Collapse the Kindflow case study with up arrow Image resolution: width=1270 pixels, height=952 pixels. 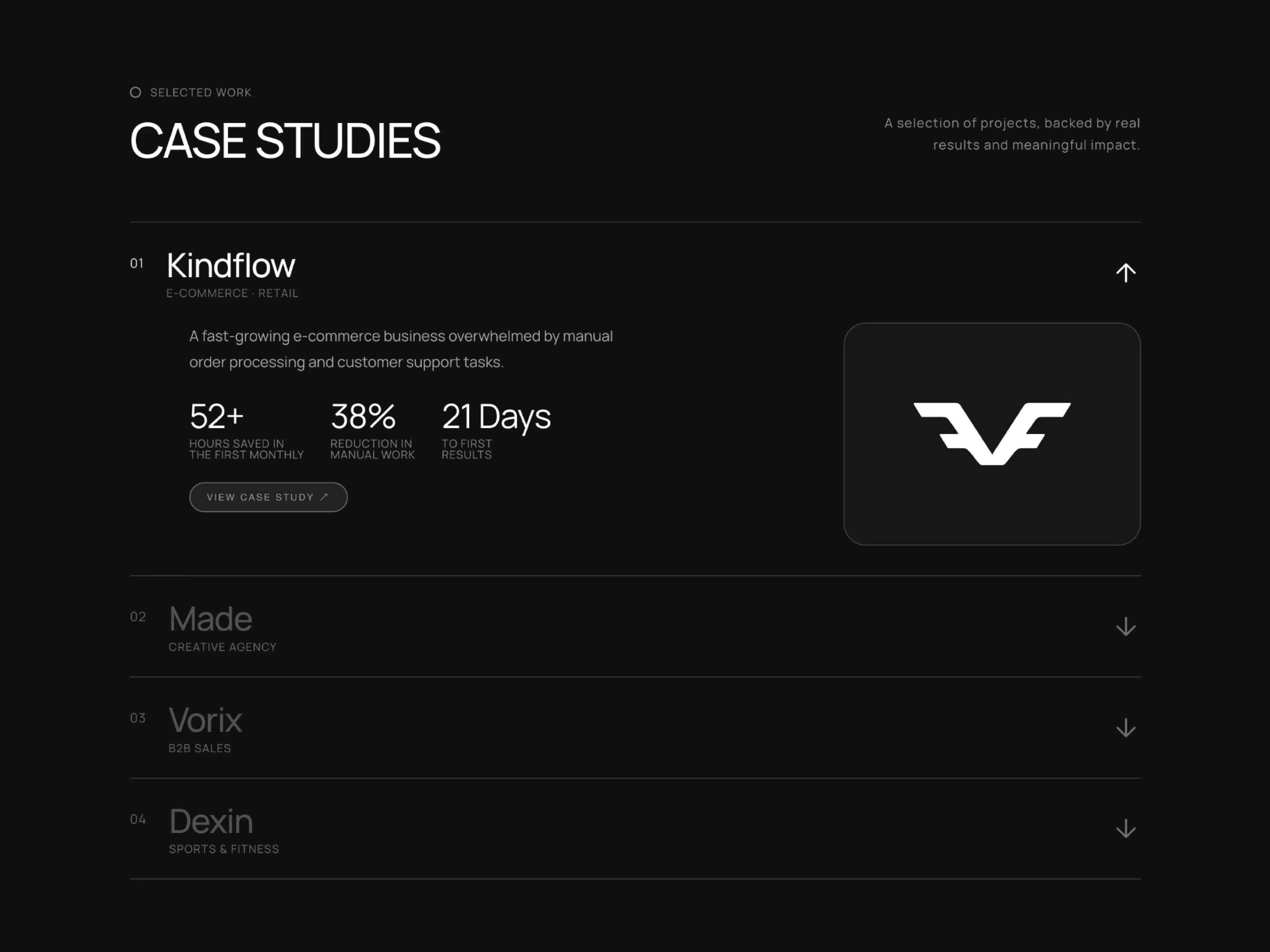pos(1125,273)
